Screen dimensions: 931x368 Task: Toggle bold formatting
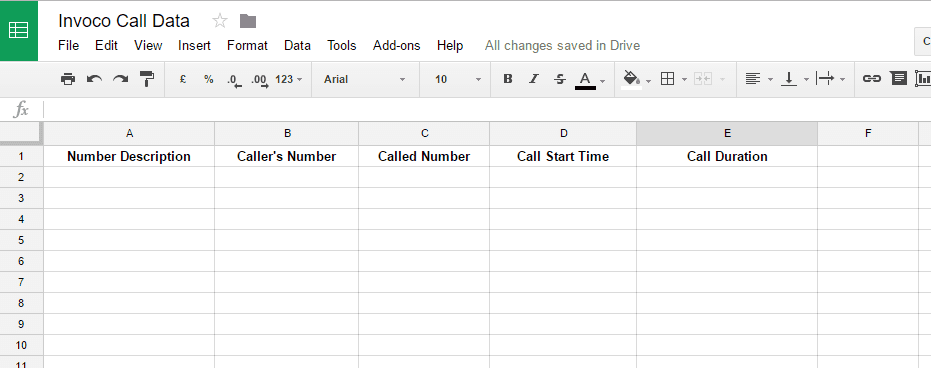508,79
